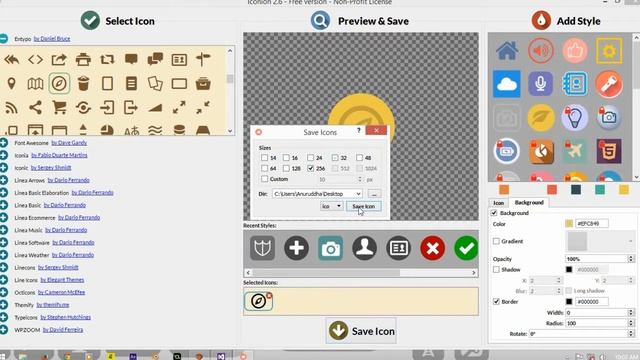Choose the green checkmark recent style

pyautogui.click(x=466, y=248)
